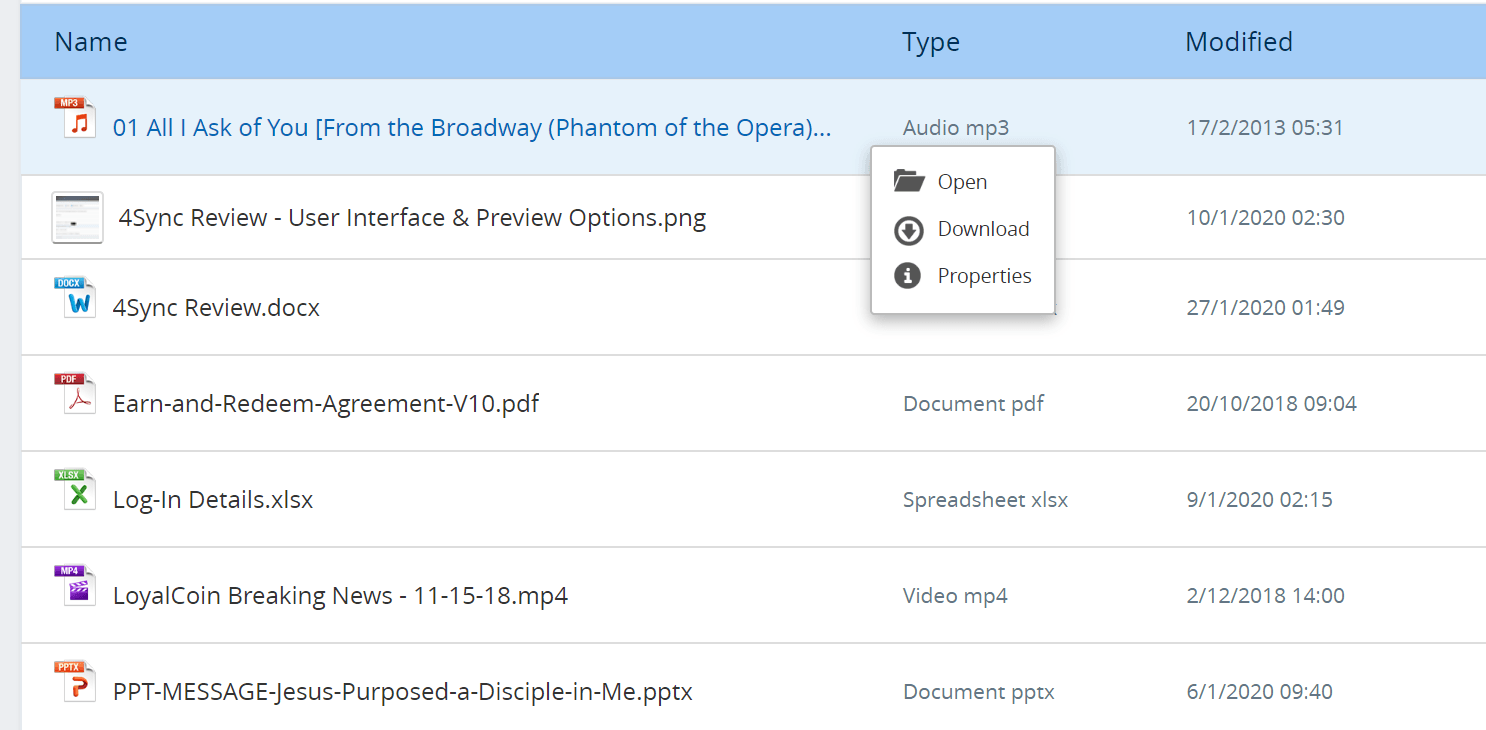Select Earn-and-Redeem-Agreement-V10.pdf file name
This screenshot has width=1486, height=730.
coord(326,404)
